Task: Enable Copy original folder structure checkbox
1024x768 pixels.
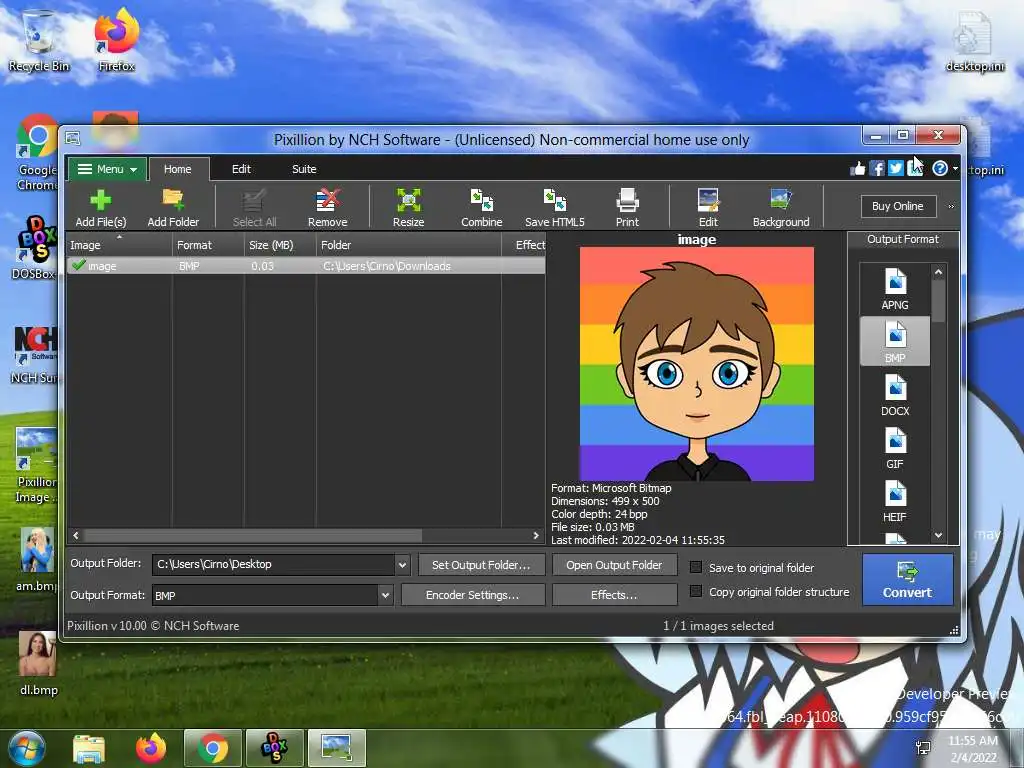Action: pos(696,592)
